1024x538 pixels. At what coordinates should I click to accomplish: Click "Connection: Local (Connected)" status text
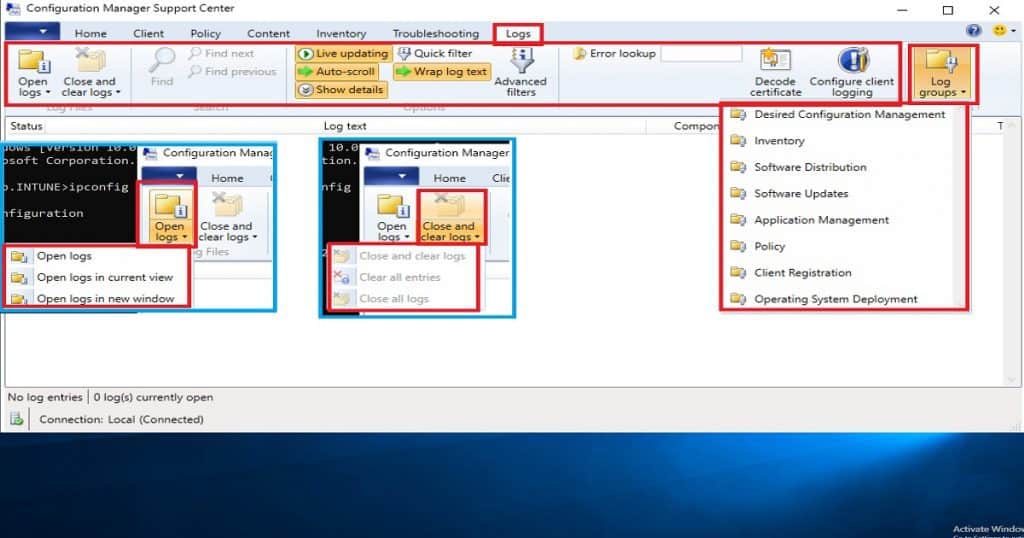coord(121,419)
